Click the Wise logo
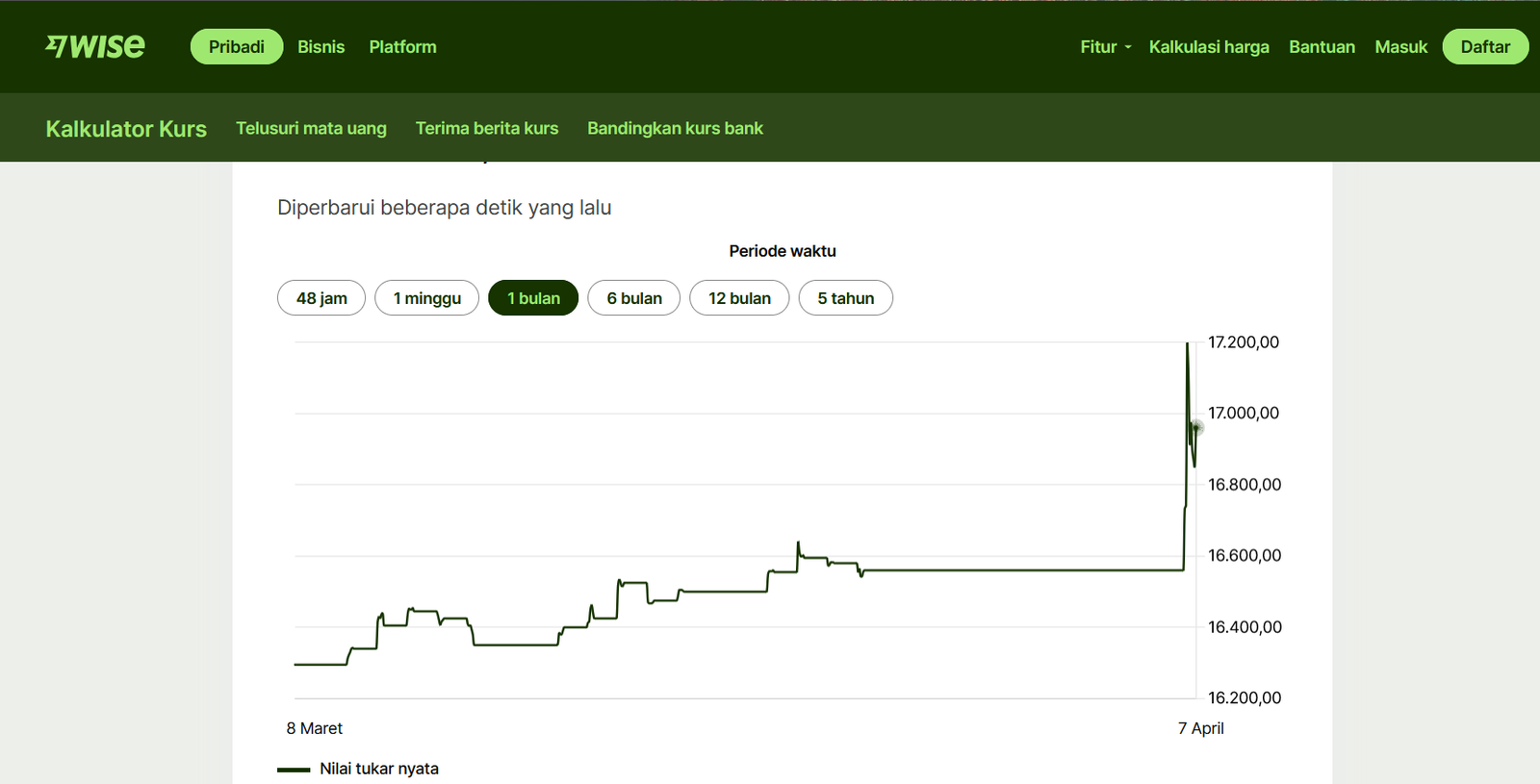Screen dimensions: 1540x784 [95, 46]
